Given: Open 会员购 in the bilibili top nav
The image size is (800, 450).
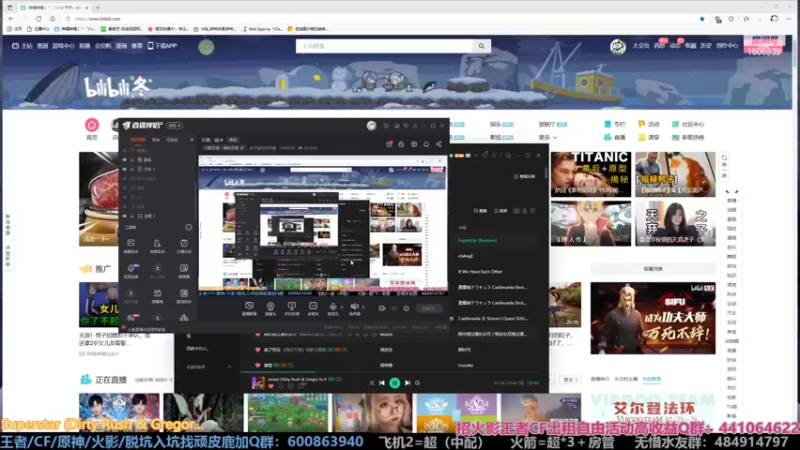Looking at the screenshot, I should (103, 46).
